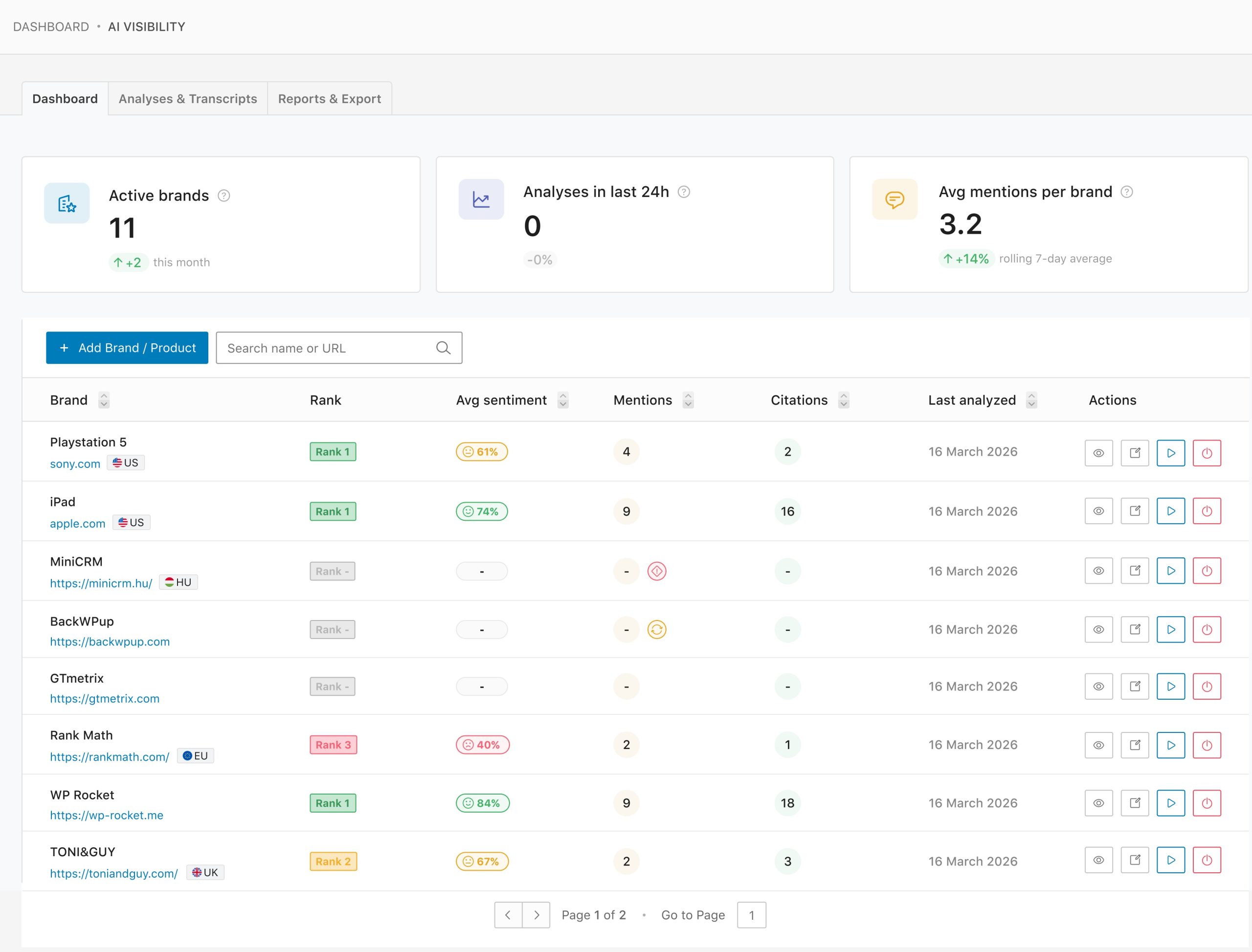The height and width of the screenshot is (952, 1252).
Task: Deactivate the GTmetrix brand
Action: [1207, 686]
